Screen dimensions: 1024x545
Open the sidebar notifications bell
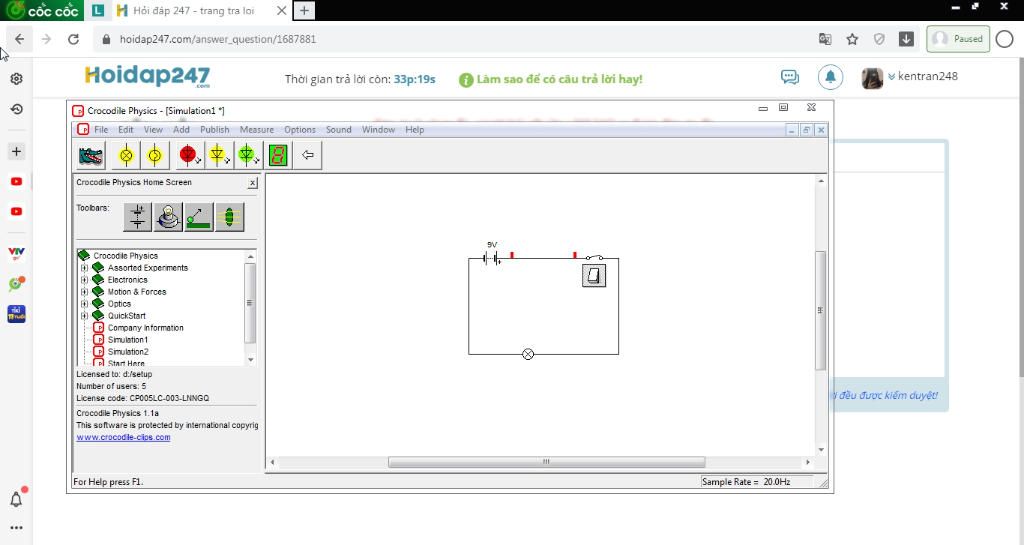[x=16, y=499]
